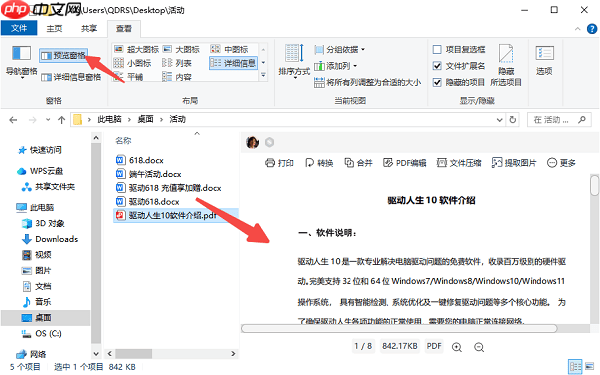Click the user avatar in the preview pane
The height and width of the screenshot is (375, 600).
(x=253, y=142)
